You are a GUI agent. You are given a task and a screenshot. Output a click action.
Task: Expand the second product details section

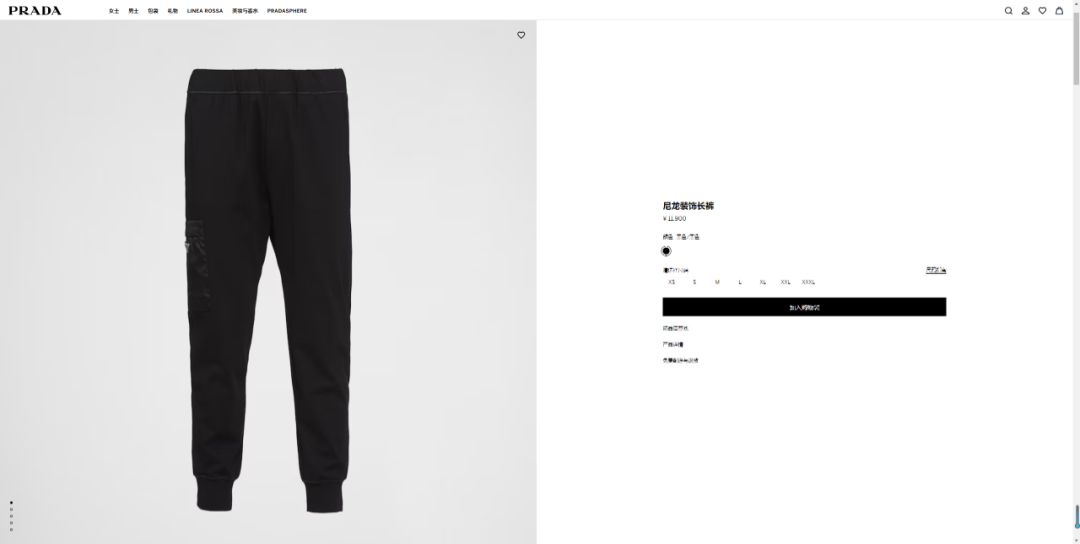673,344
